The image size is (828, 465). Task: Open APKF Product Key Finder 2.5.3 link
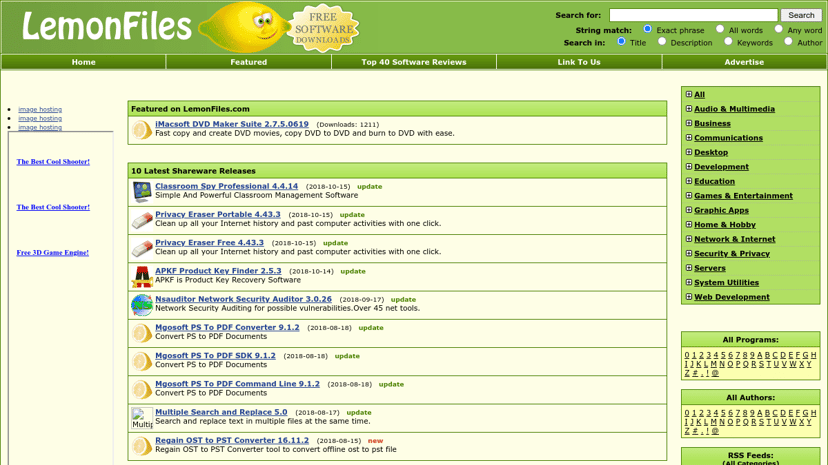point(218,271)
